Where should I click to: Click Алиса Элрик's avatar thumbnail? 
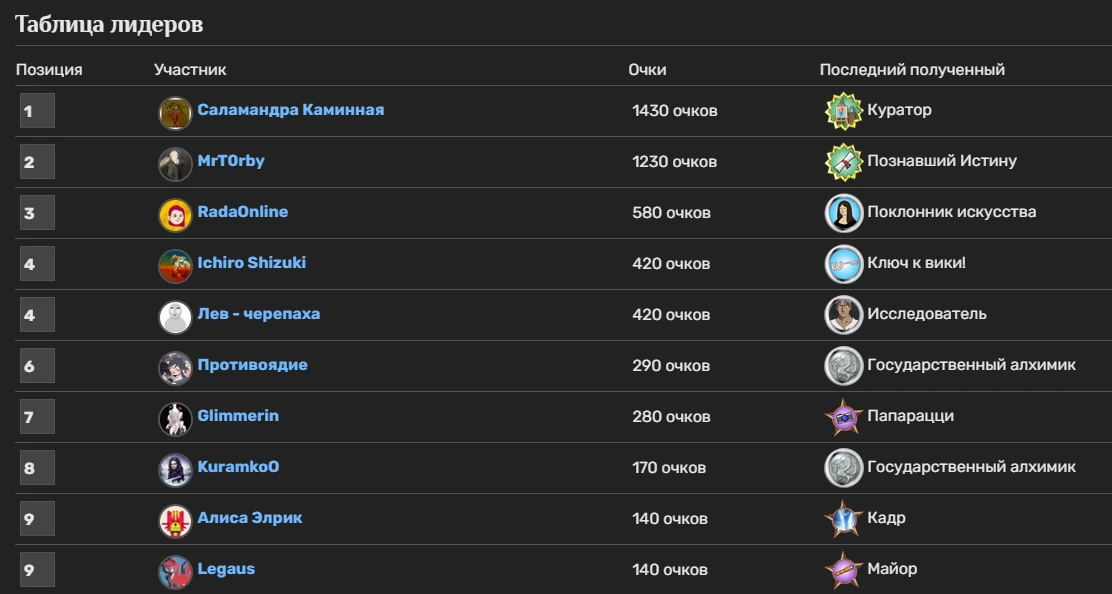point(175,521)
